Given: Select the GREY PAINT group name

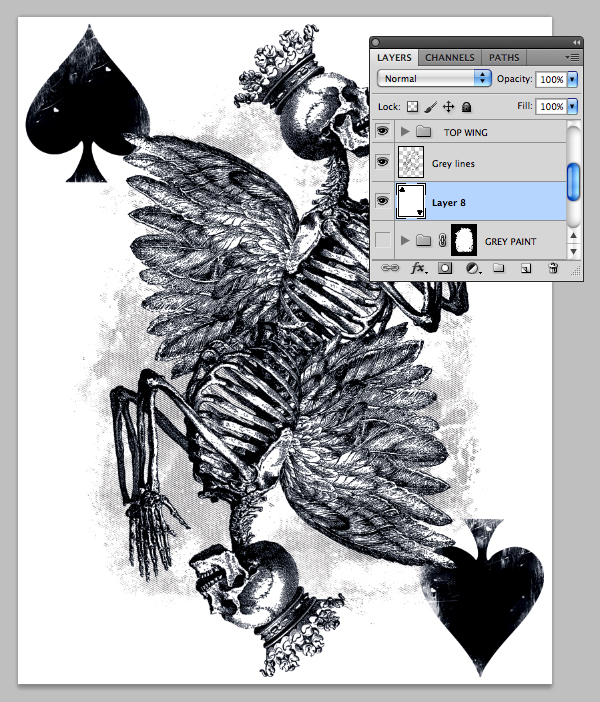Looking at the screenshot, I should coord(510,242).
